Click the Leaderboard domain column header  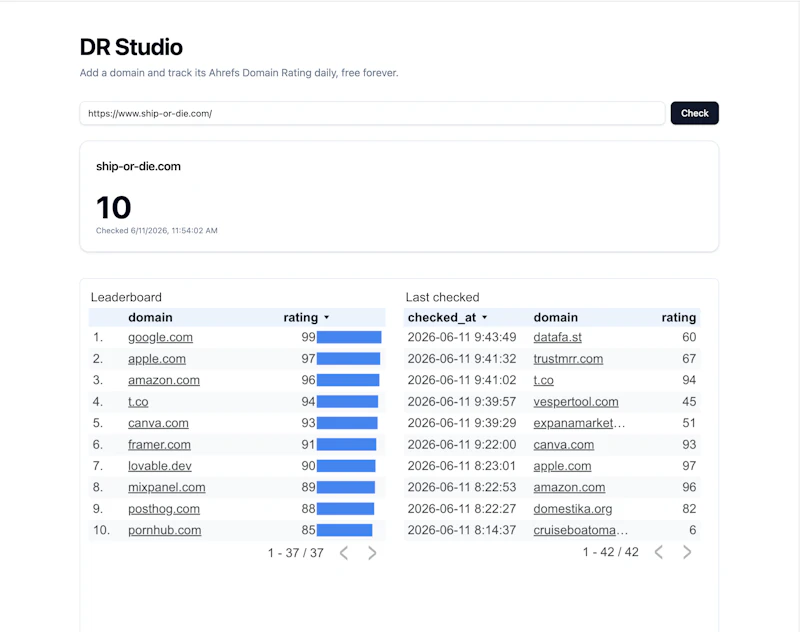150,317
